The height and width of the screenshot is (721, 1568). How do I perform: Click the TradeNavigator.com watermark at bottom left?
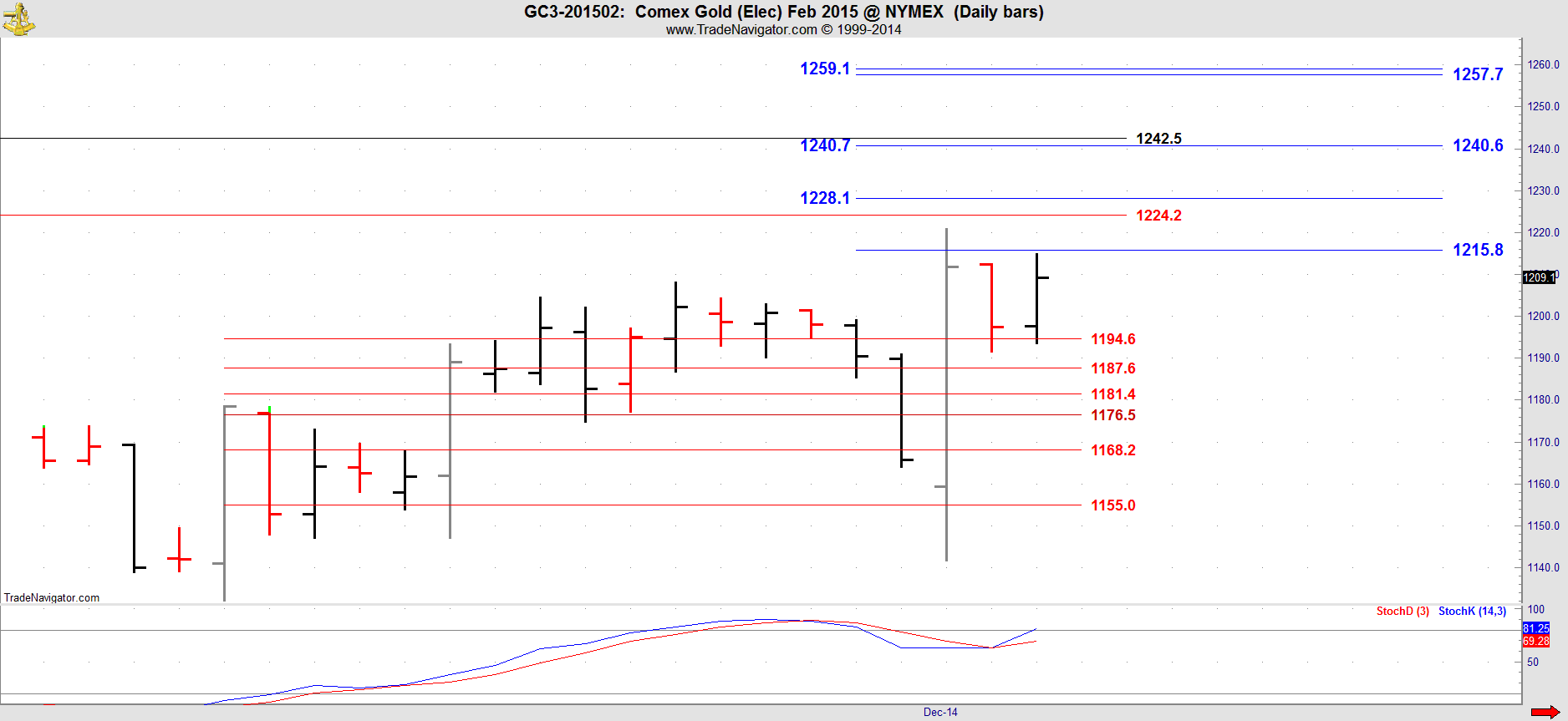(52, 597)
